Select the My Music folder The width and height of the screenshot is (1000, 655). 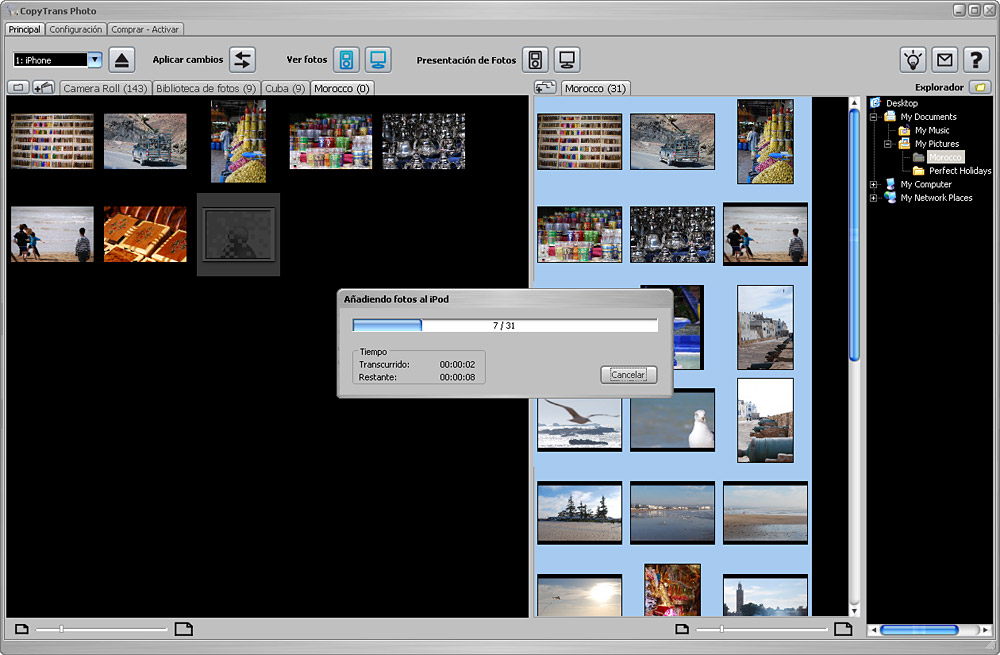click(932, 130)
